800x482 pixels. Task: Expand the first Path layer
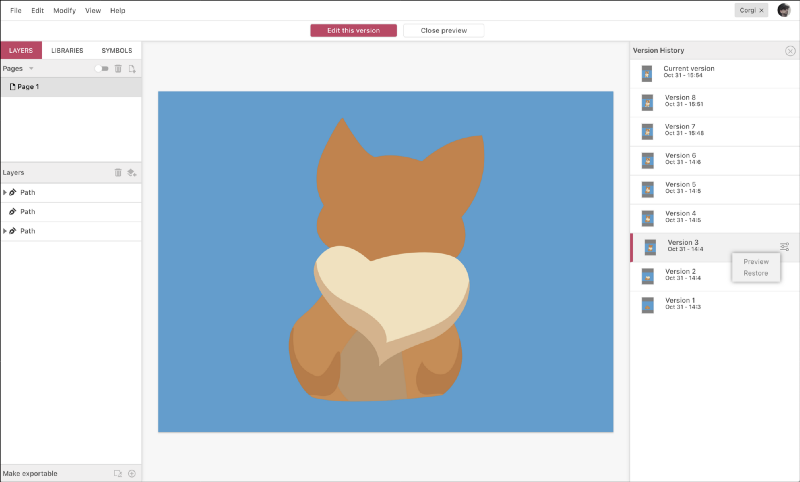[x=5, y=192]
